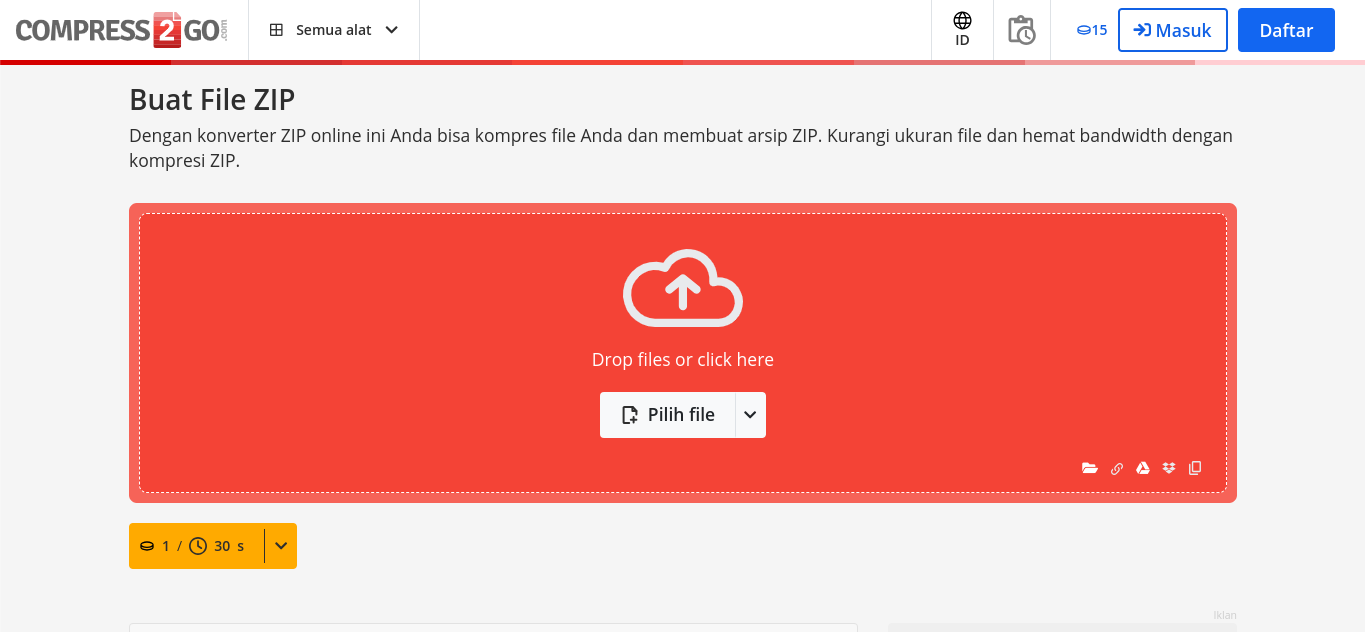The width and height of the screenshot is (1365, 632).
Task: Expand the yellow credits and time panel
Action: point(281,546)
